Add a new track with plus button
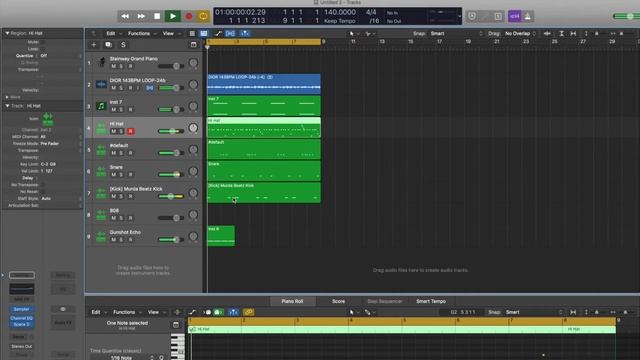The width and height of the screenshot is (640, 360). [x=94, y=45]
